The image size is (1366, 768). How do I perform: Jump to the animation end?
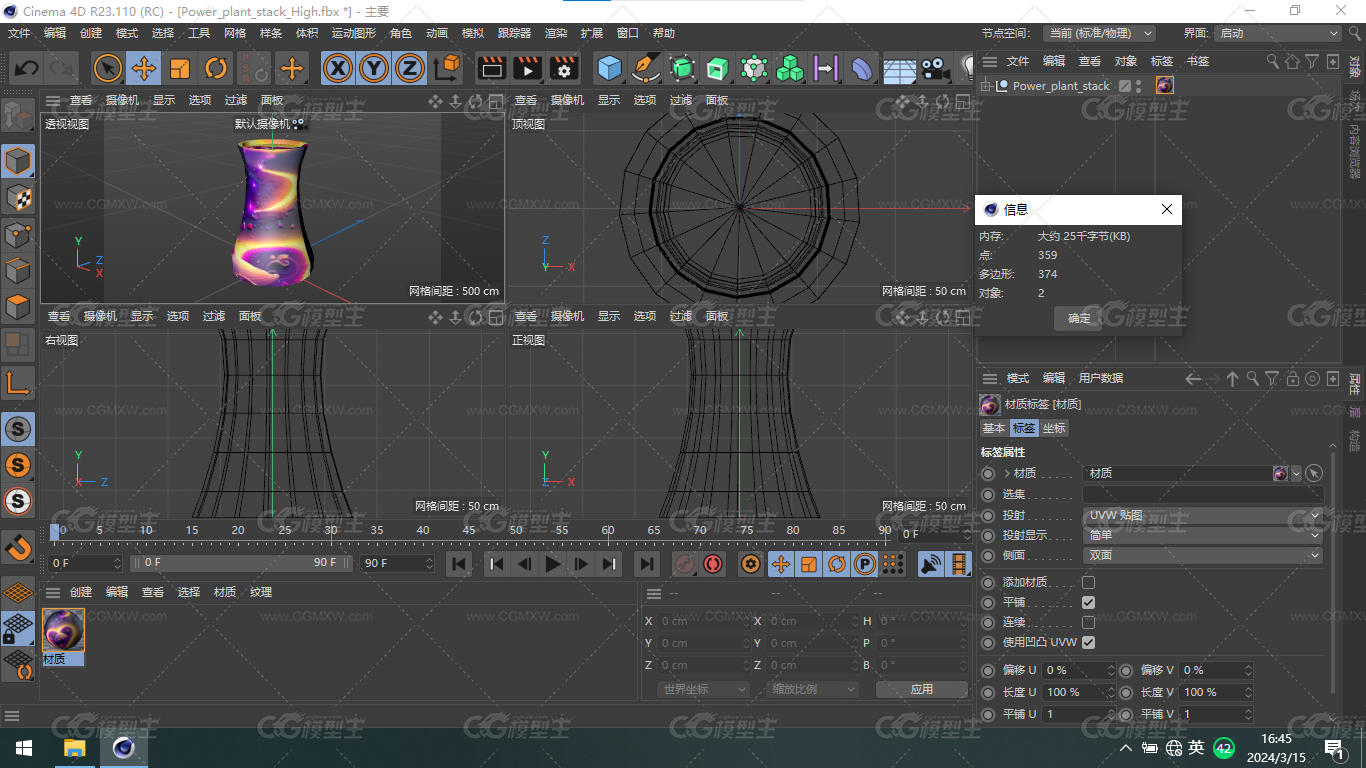647,564
